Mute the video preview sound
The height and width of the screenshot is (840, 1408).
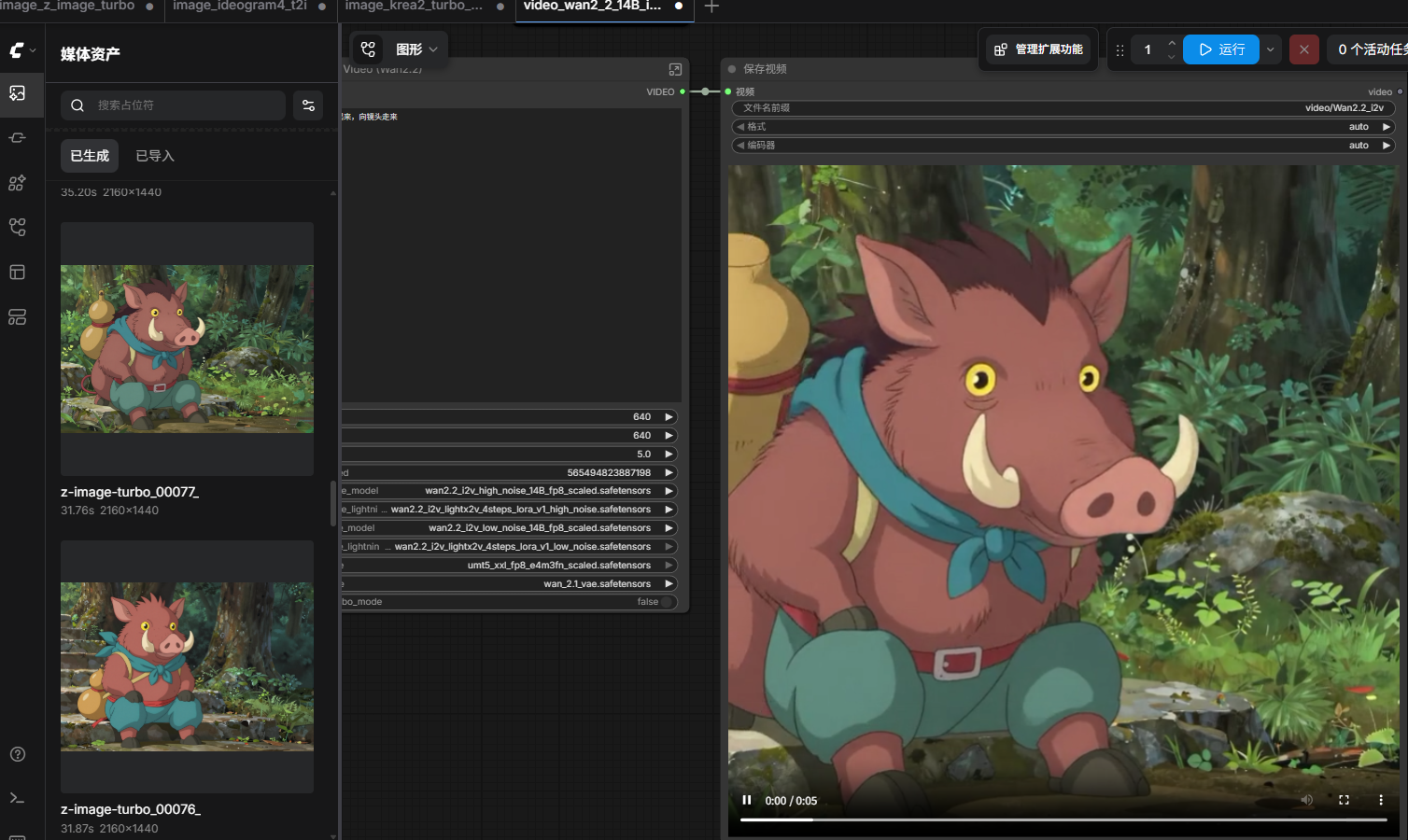[x=1307, y=800]
